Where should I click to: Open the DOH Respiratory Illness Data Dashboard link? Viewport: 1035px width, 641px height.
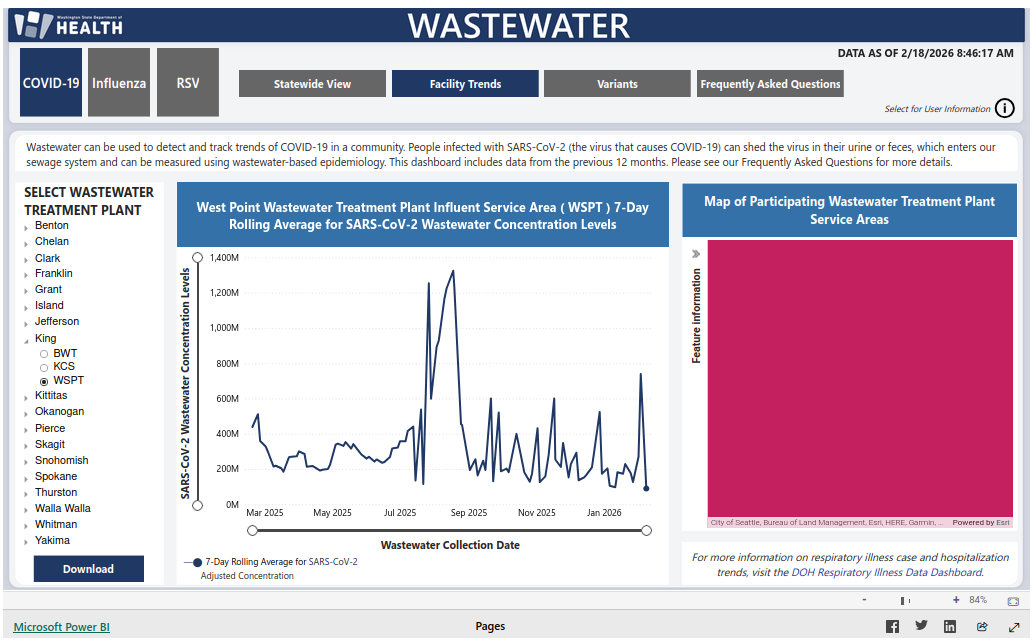click(x=886, y=573)
